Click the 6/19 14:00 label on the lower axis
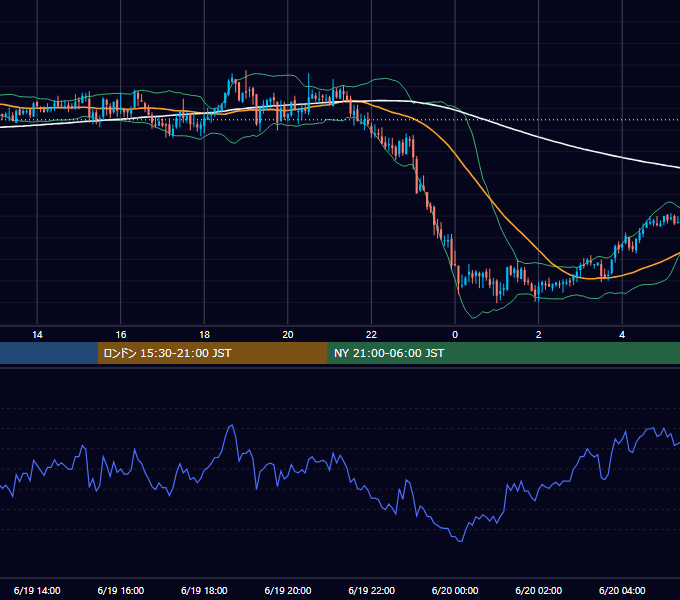 click(x=37, y=590)
